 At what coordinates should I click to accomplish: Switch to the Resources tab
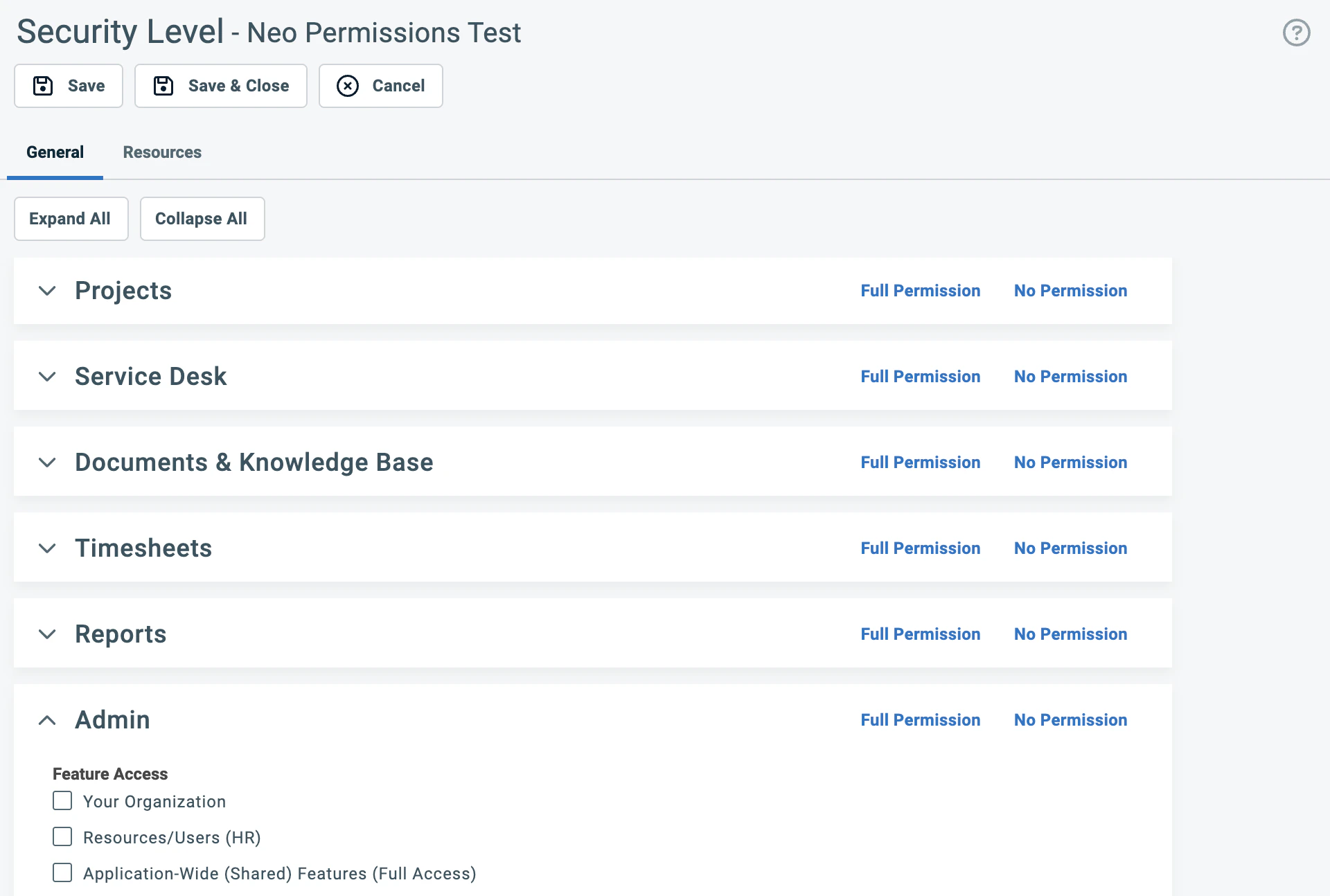click(162, 152)
